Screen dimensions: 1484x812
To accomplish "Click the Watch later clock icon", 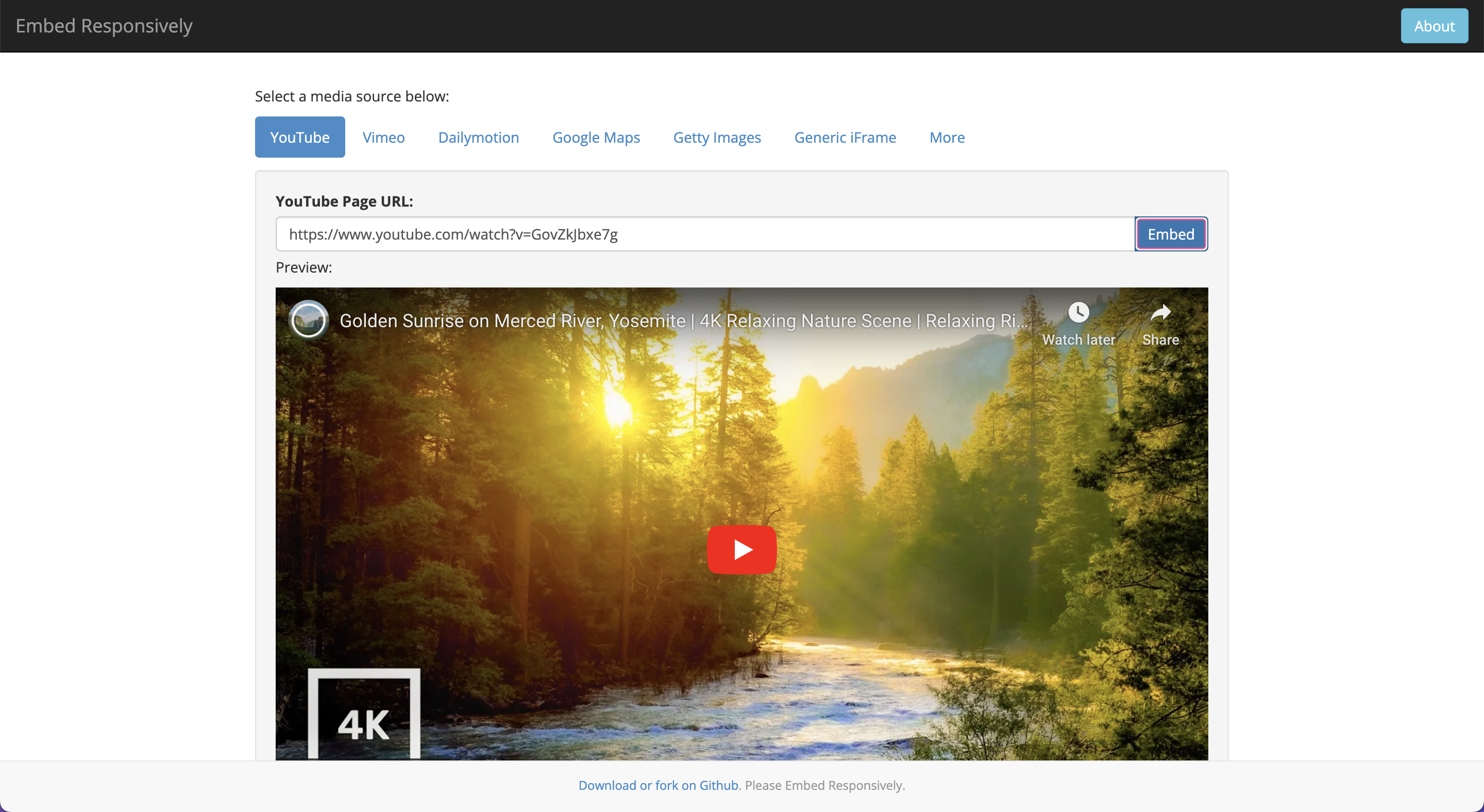I will click(1078, 313).
